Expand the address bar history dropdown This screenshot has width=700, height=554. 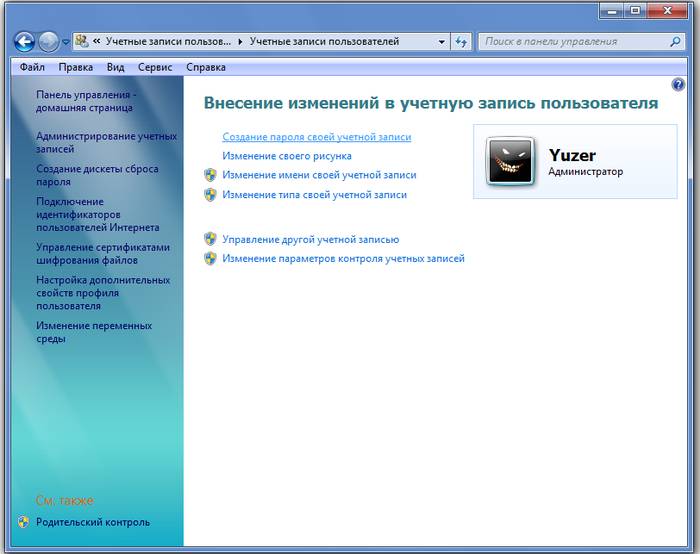point(442,42)
